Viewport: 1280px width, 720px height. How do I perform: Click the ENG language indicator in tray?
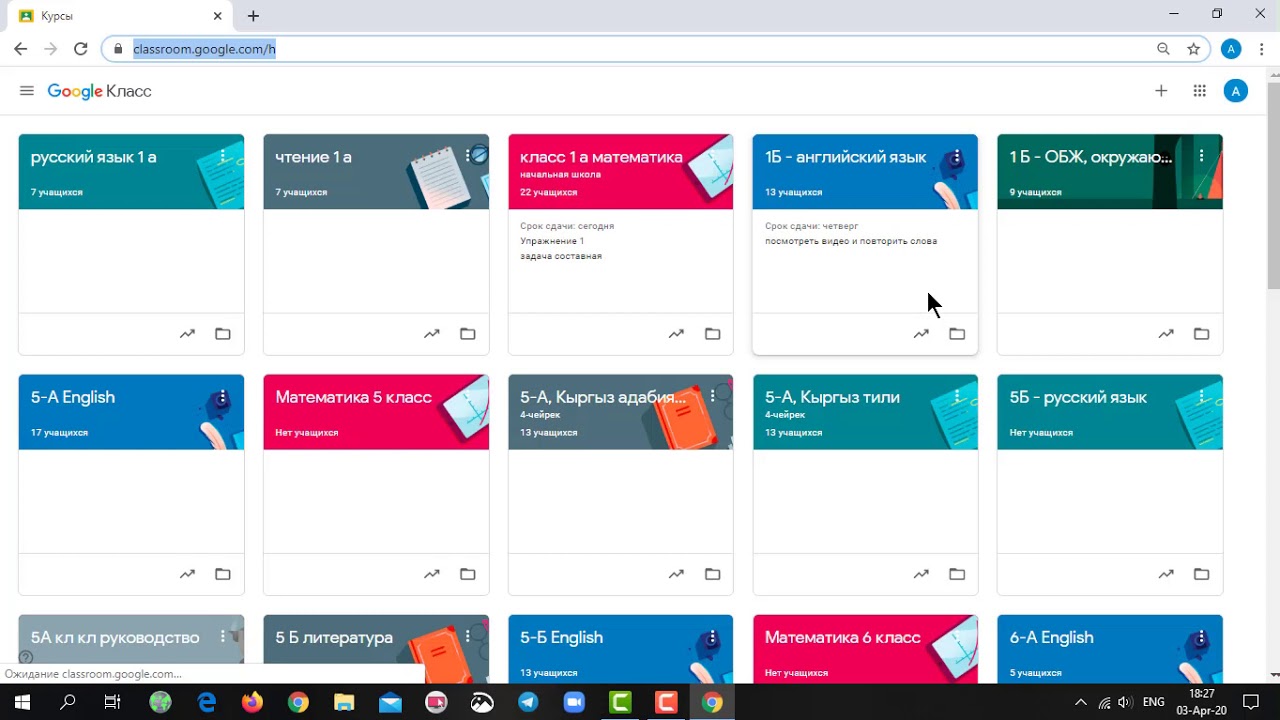click(1153, 702)
